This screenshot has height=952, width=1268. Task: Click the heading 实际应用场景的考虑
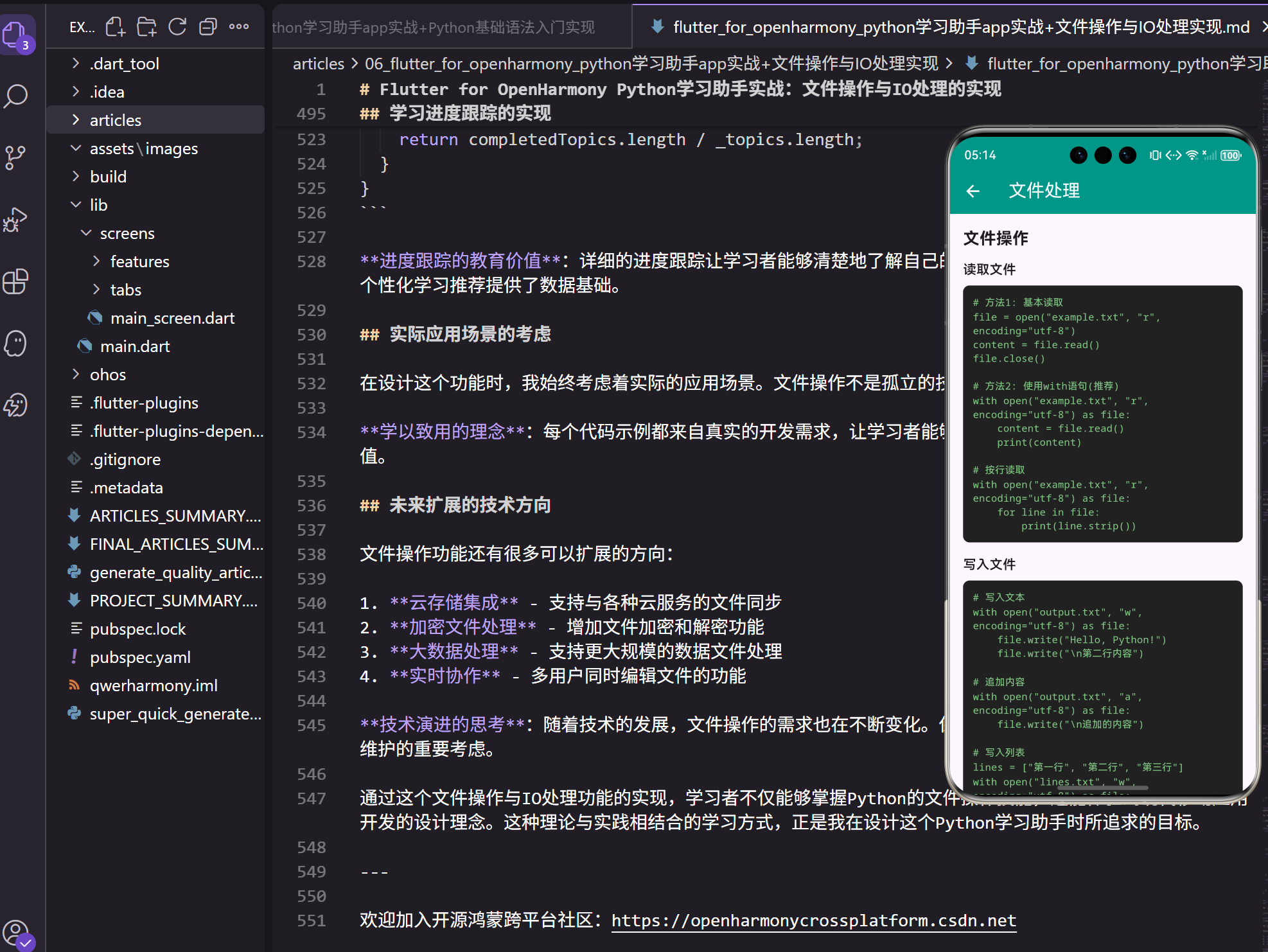[x=470, y=334]
